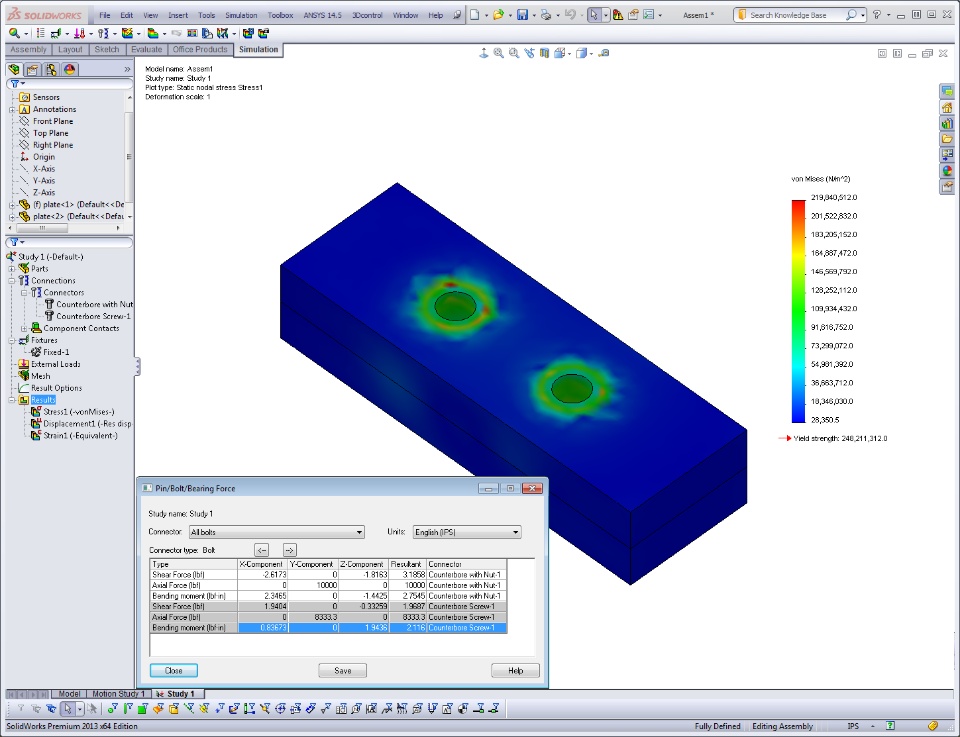960x737 pixels.
Task: Open the ConfigurationManager tab icon
Action: pos(51,69)
